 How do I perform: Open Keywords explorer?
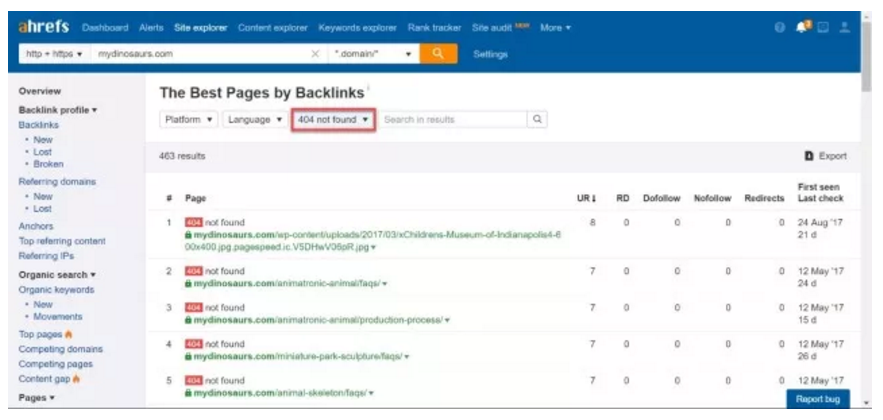pyautogui.click(x=358, y=27)
